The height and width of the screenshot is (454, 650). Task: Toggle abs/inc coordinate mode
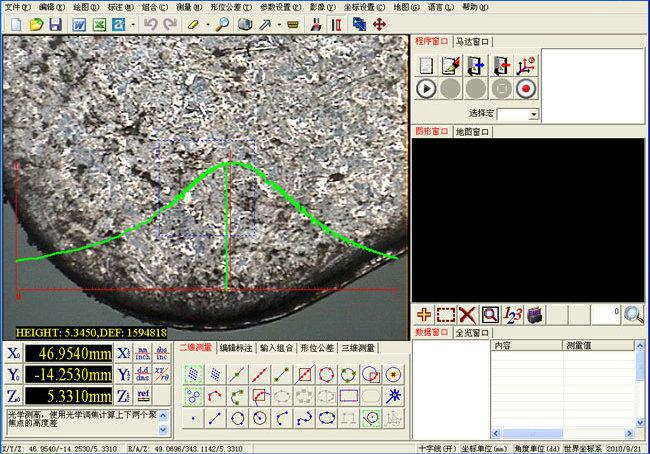click(x=161, y=353)
